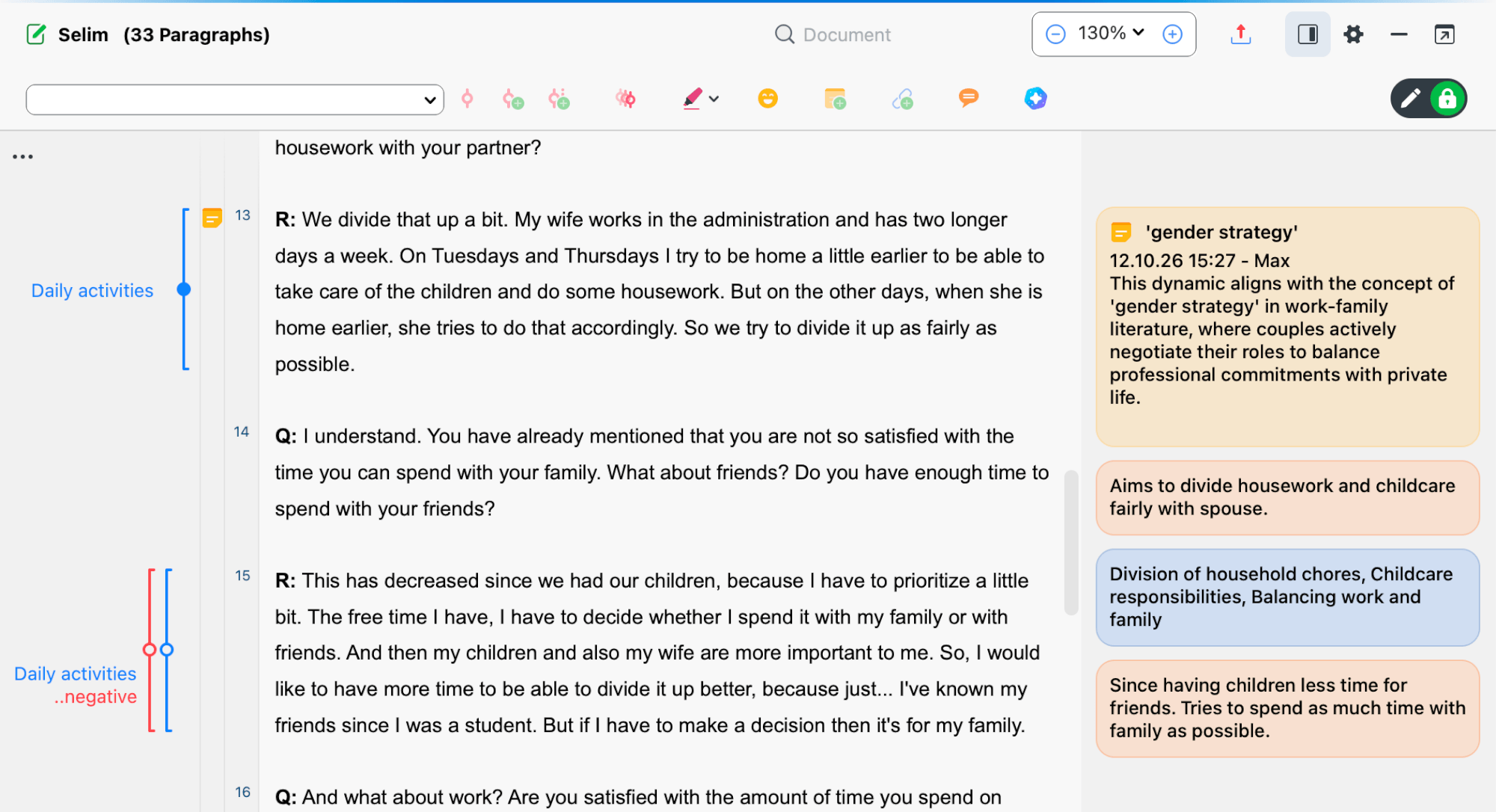Click the Document search field
The height and width of the screenshot is (812, 1496).
(x=847, y=34)
